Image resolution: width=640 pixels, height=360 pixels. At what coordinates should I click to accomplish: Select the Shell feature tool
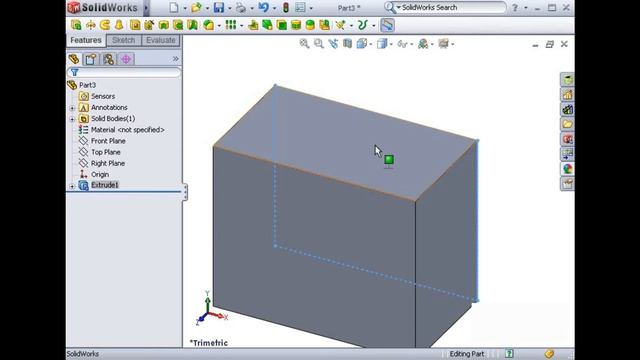pos(282,25)
